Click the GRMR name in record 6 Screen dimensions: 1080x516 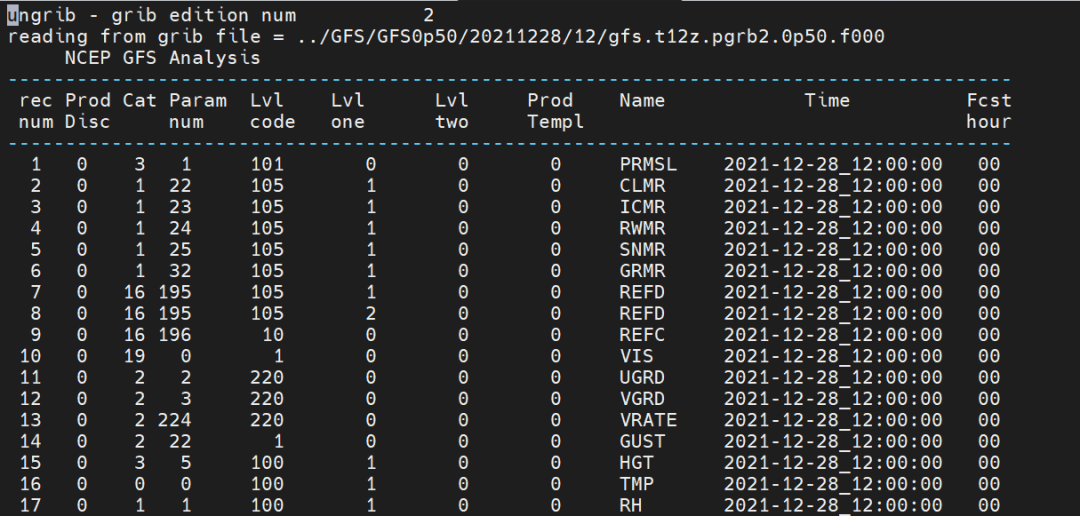pyautogui.click(x=642, y=270)
